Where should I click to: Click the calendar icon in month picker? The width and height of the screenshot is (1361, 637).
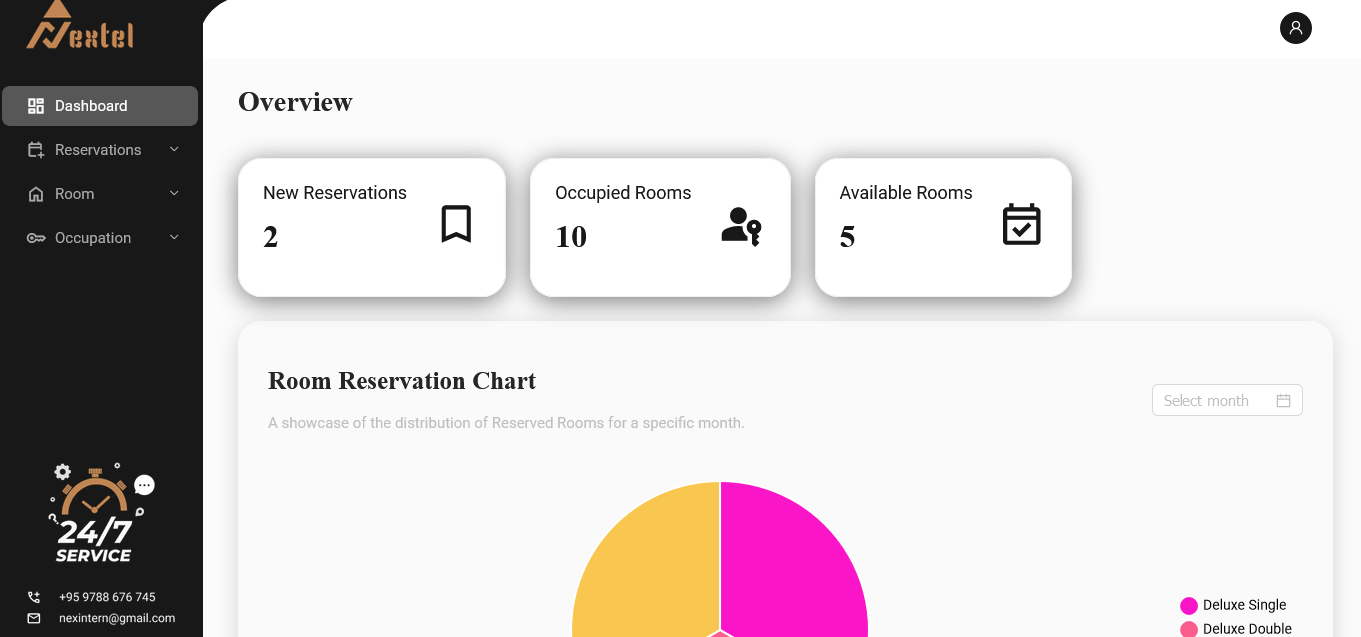coord(1283,401)
